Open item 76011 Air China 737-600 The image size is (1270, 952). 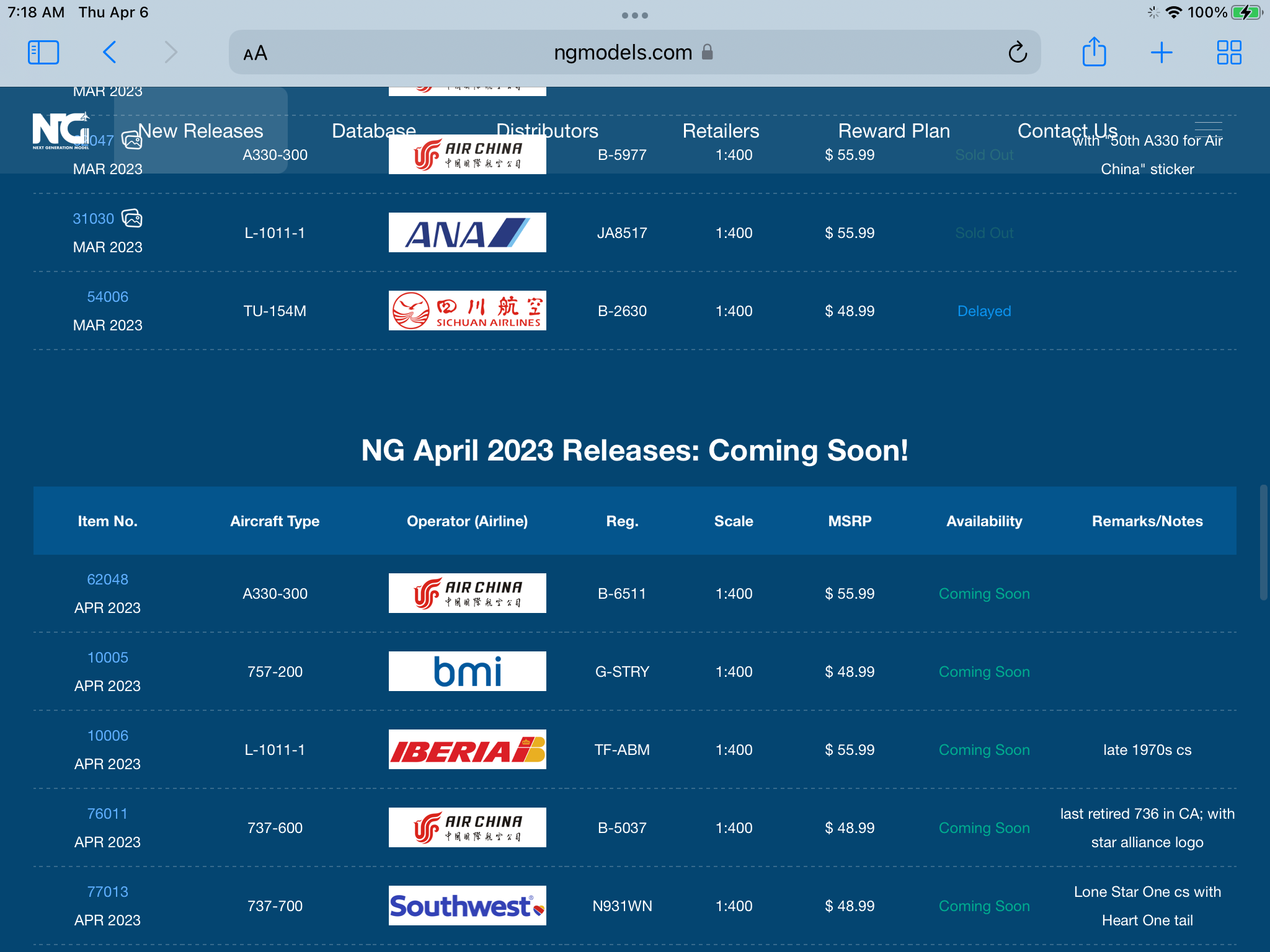[x=108, y=814]
